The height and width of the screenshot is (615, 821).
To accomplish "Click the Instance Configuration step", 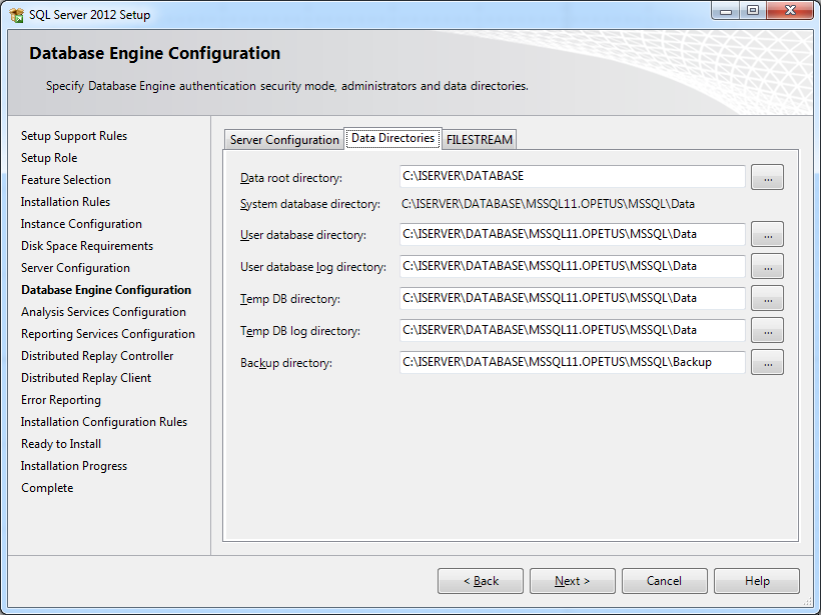I will [81, 224].
